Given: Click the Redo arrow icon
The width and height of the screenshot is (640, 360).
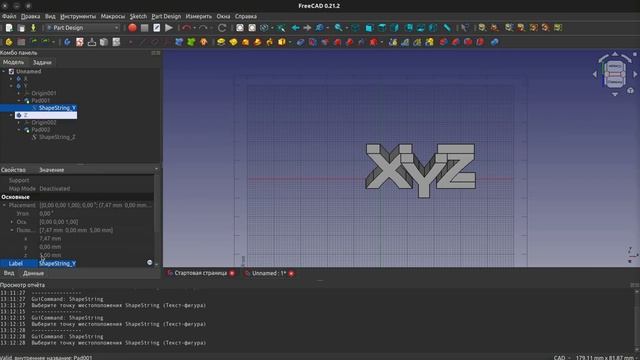Looking at the screenshot, I should tap(203, 28).
